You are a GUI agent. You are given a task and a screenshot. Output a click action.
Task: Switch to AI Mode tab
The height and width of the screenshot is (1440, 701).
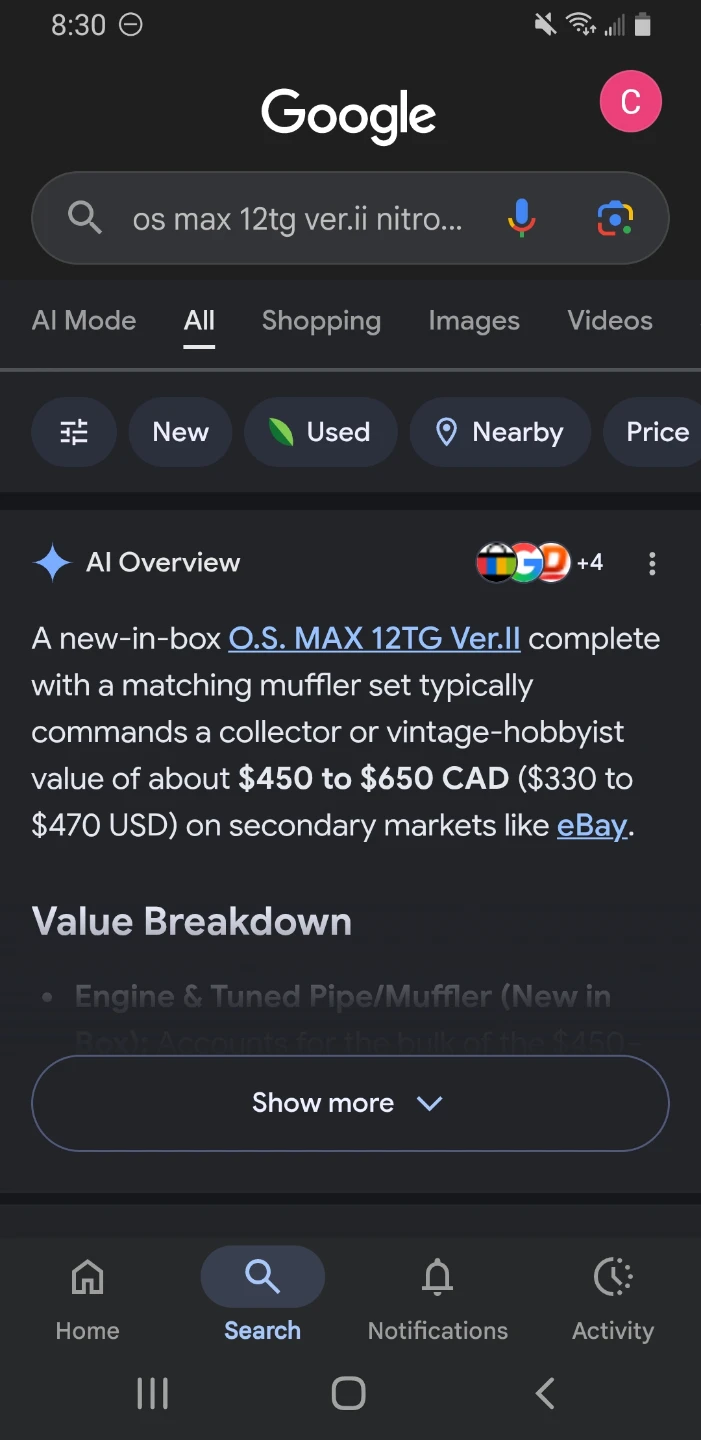pos(84,321)
